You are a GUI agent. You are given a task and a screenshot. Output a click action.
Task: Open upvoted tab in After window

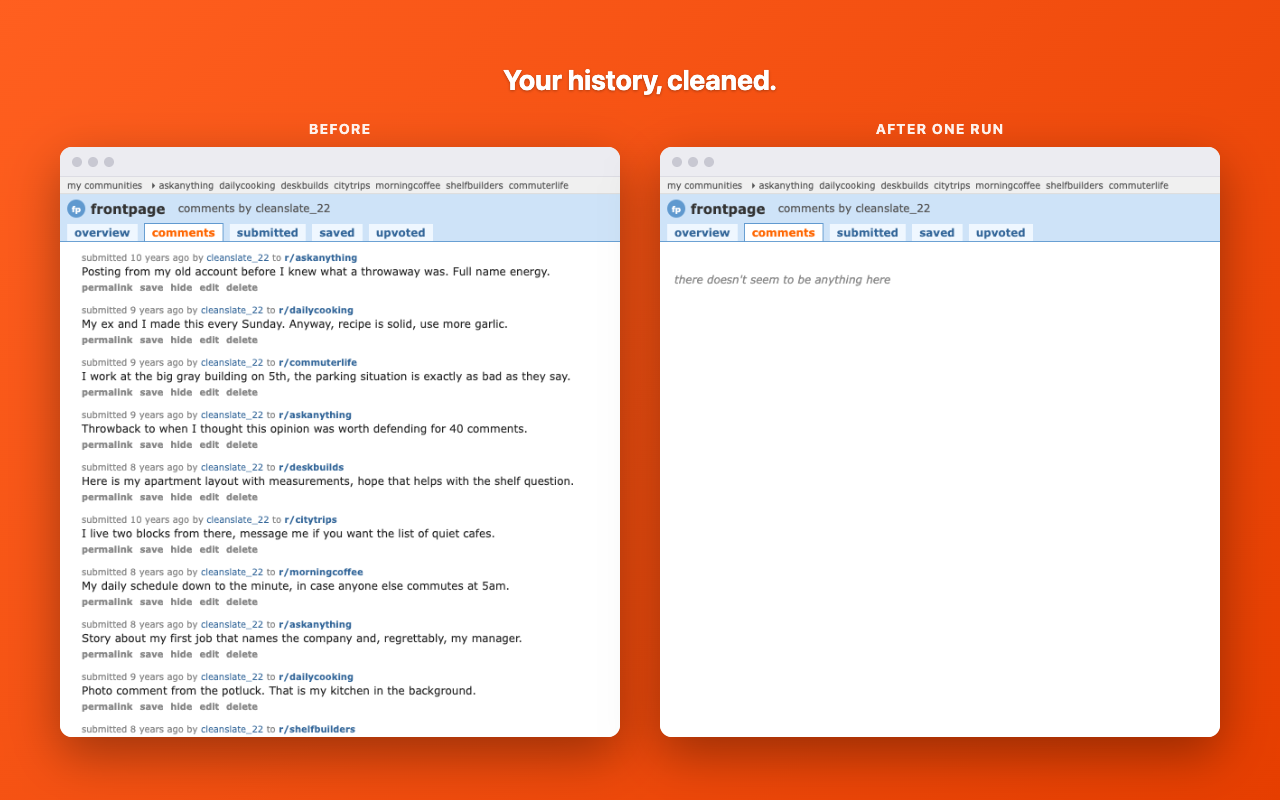(x=1001, y=233)
